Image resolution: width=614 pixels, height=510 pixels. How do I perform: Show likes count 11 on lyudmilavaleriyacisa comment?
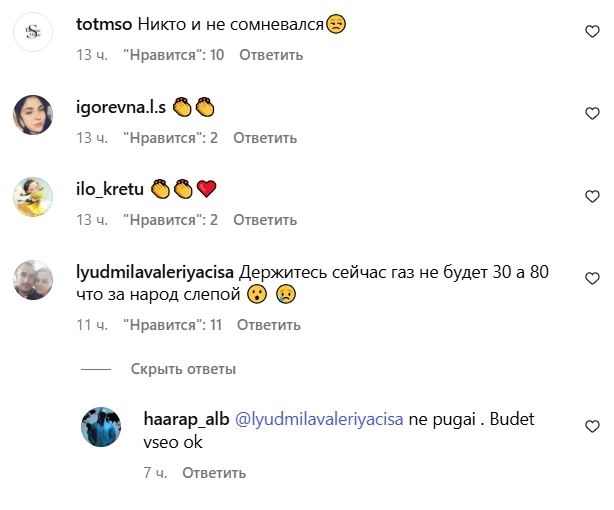[172, 325]
